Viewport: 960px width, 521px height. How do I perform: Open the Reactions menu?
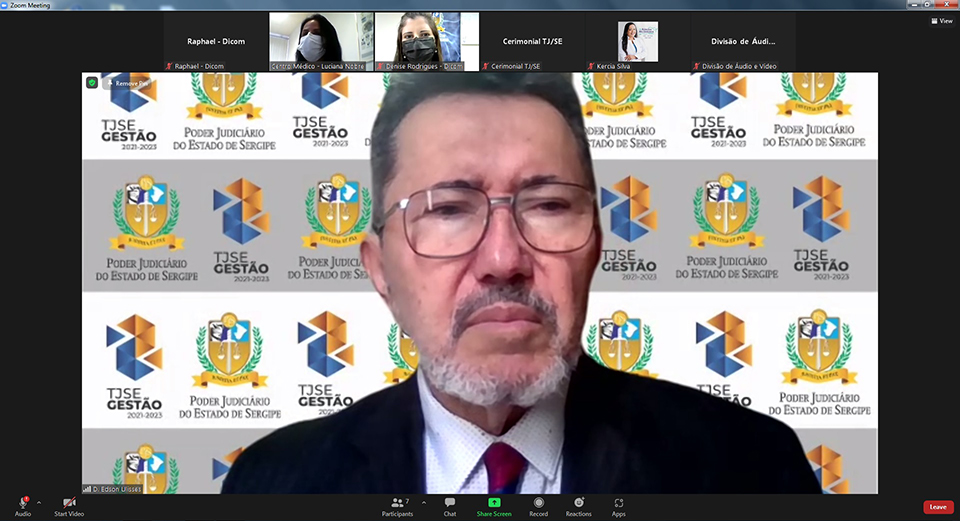[x=578, y=502]
